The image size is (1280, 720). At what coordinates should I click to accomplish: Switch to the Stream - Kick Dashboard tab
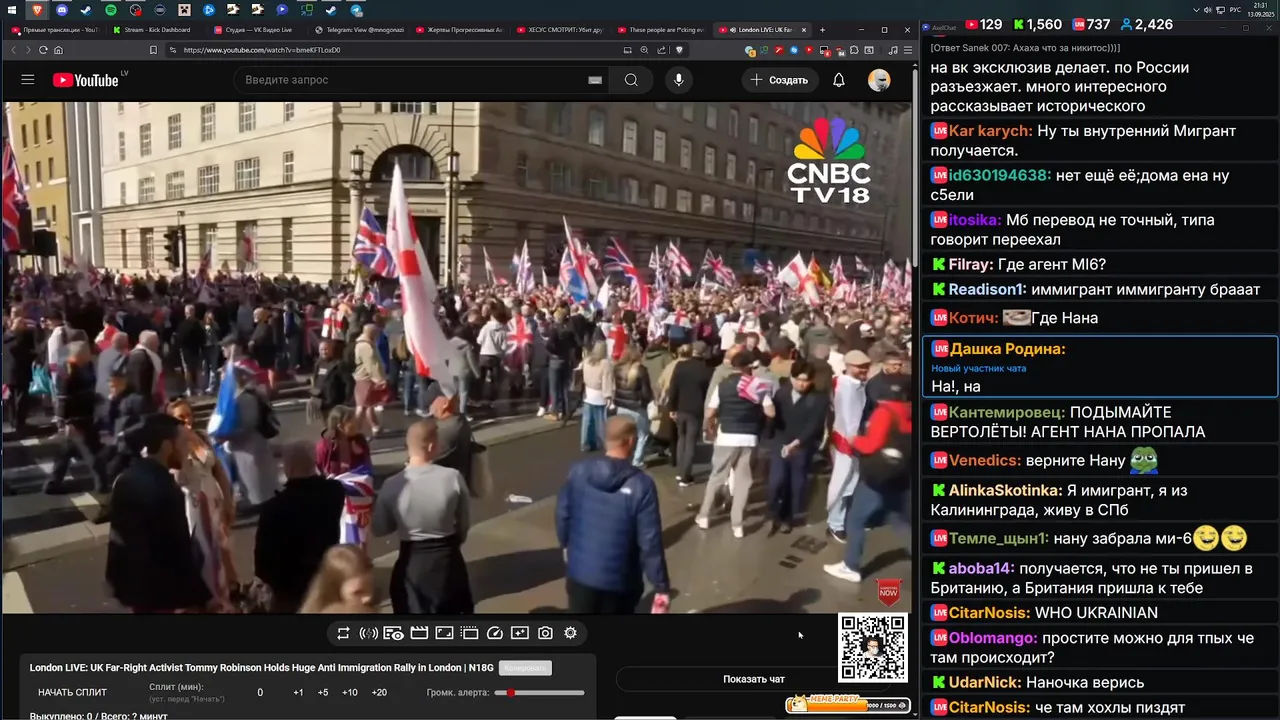tap(153, 30)
